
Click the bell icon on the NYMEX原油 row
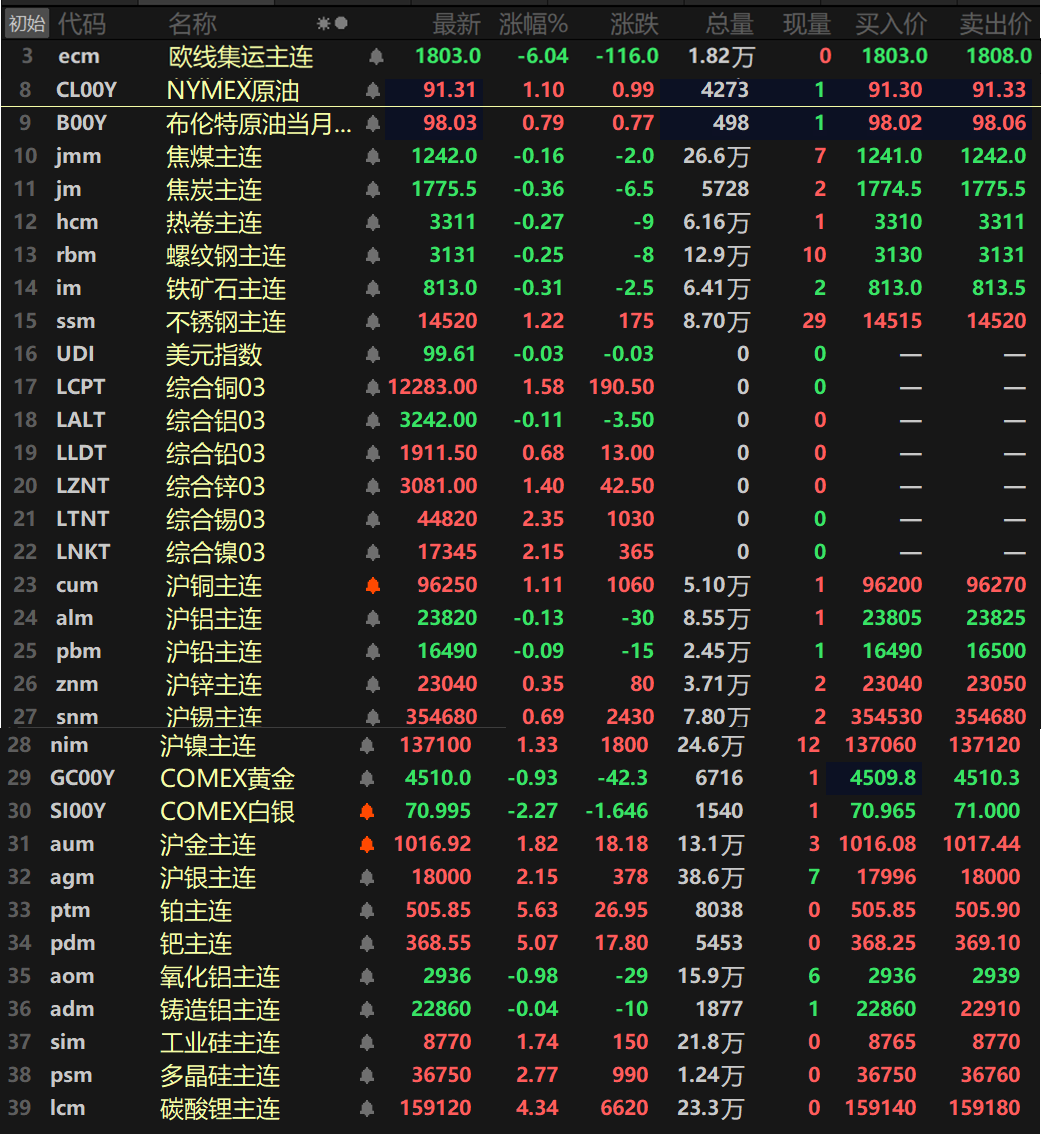coord(372,89)
